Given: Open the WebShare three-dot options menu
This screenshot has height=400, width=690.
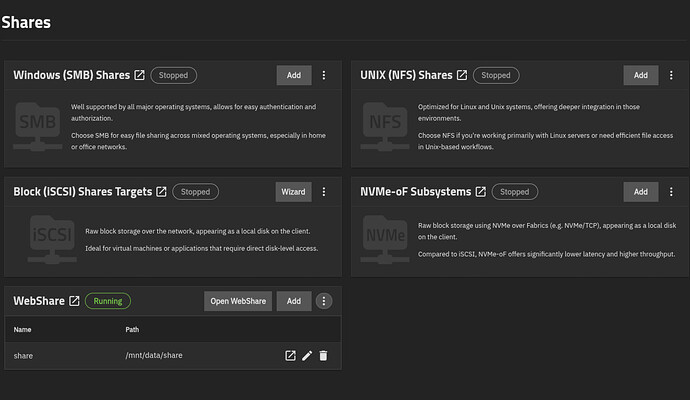Looking at the screenshot, I should point(323,301).
